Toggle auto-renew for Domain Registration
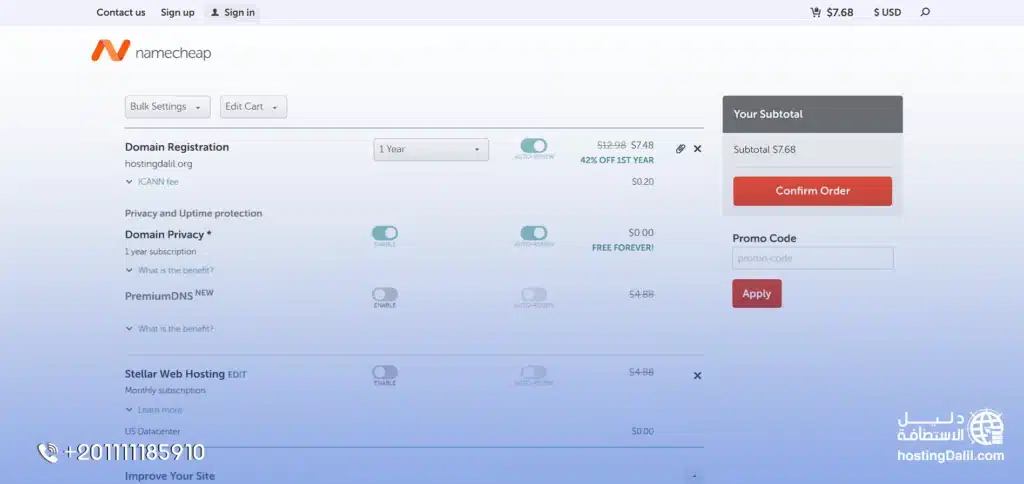 534,146
